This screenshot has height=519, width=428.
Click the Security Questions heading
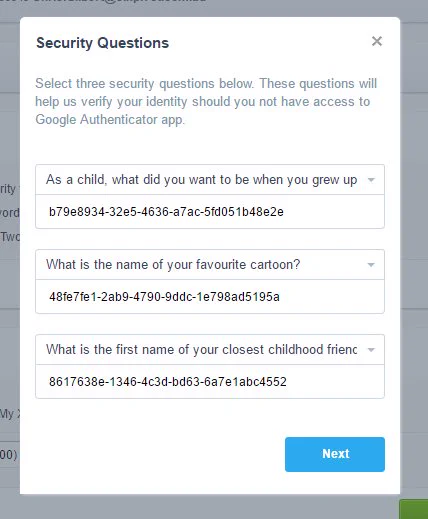(x=102, y=43)
